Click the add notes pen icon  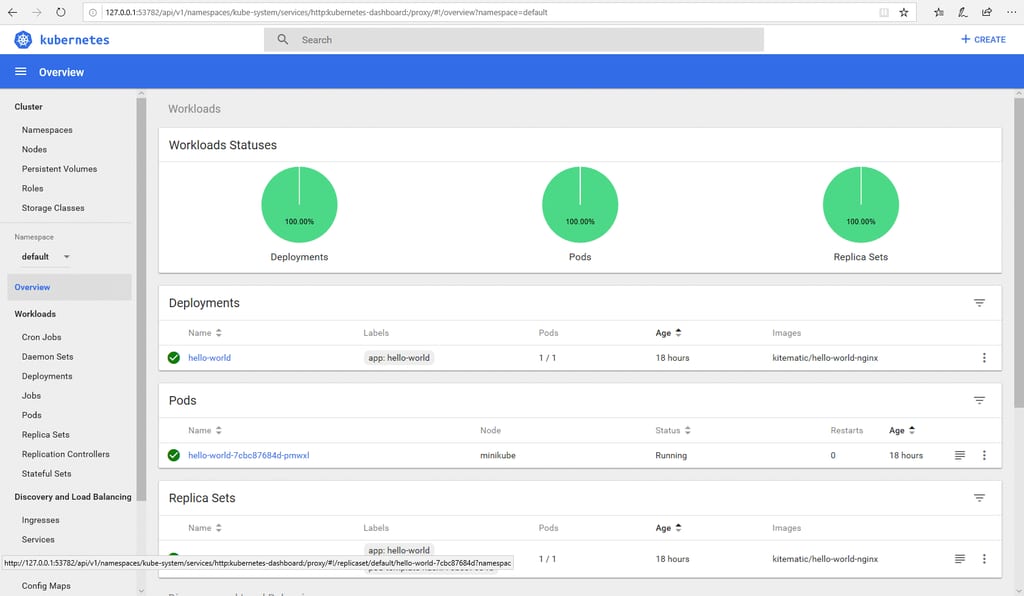(963, 12)
